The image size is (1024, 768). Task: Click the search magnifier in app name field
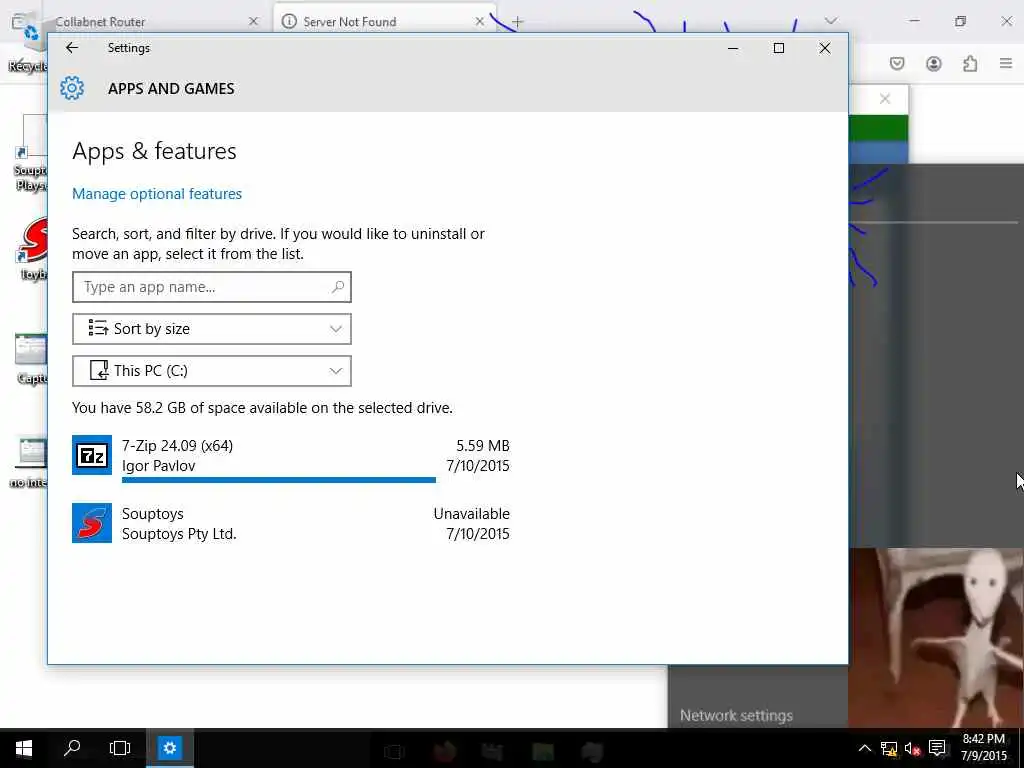click(338, 287)
